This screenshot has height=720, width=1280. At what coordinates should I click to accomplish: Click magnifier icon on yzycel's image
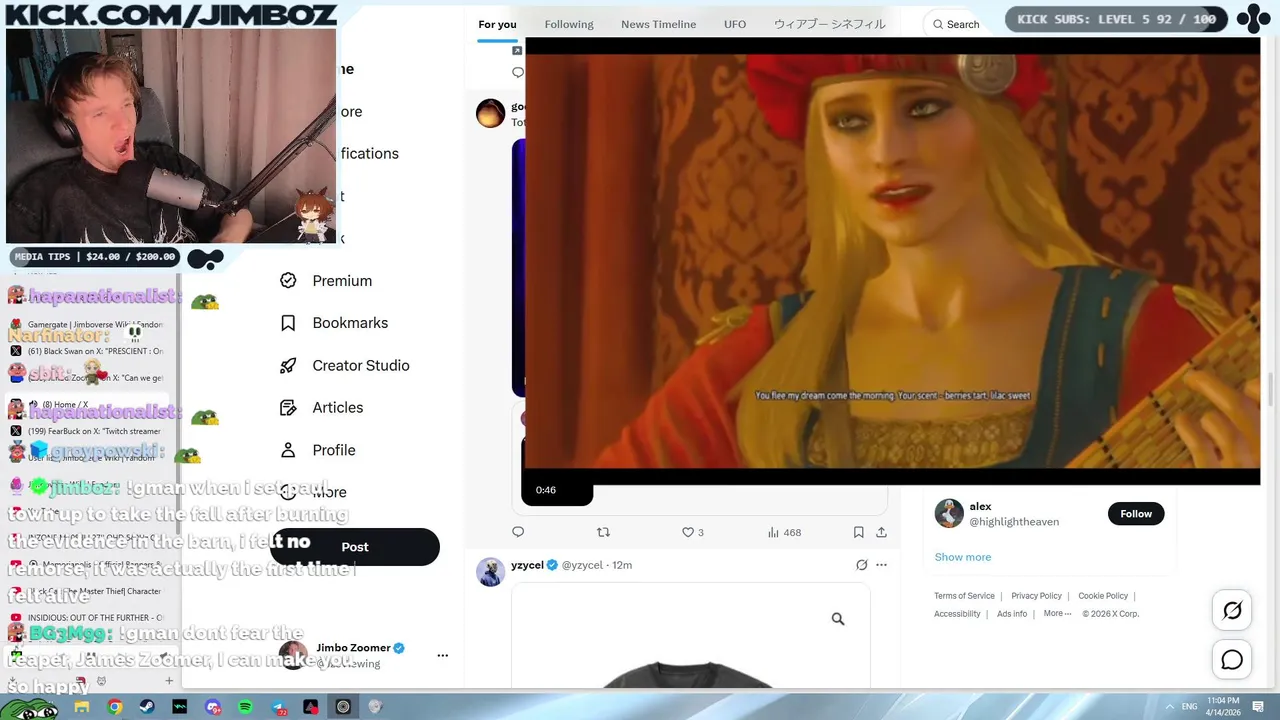tap(838, 619)
